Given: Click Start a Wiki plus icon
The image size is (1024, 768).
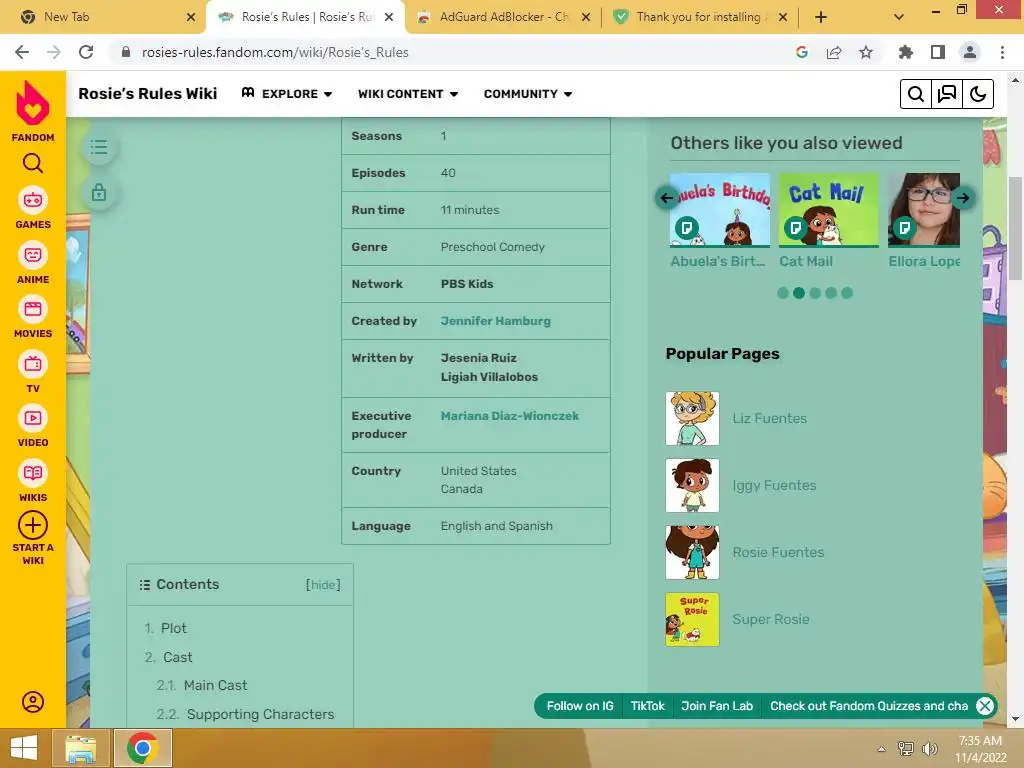Looking at the screenshot, I should coord(33,525).
